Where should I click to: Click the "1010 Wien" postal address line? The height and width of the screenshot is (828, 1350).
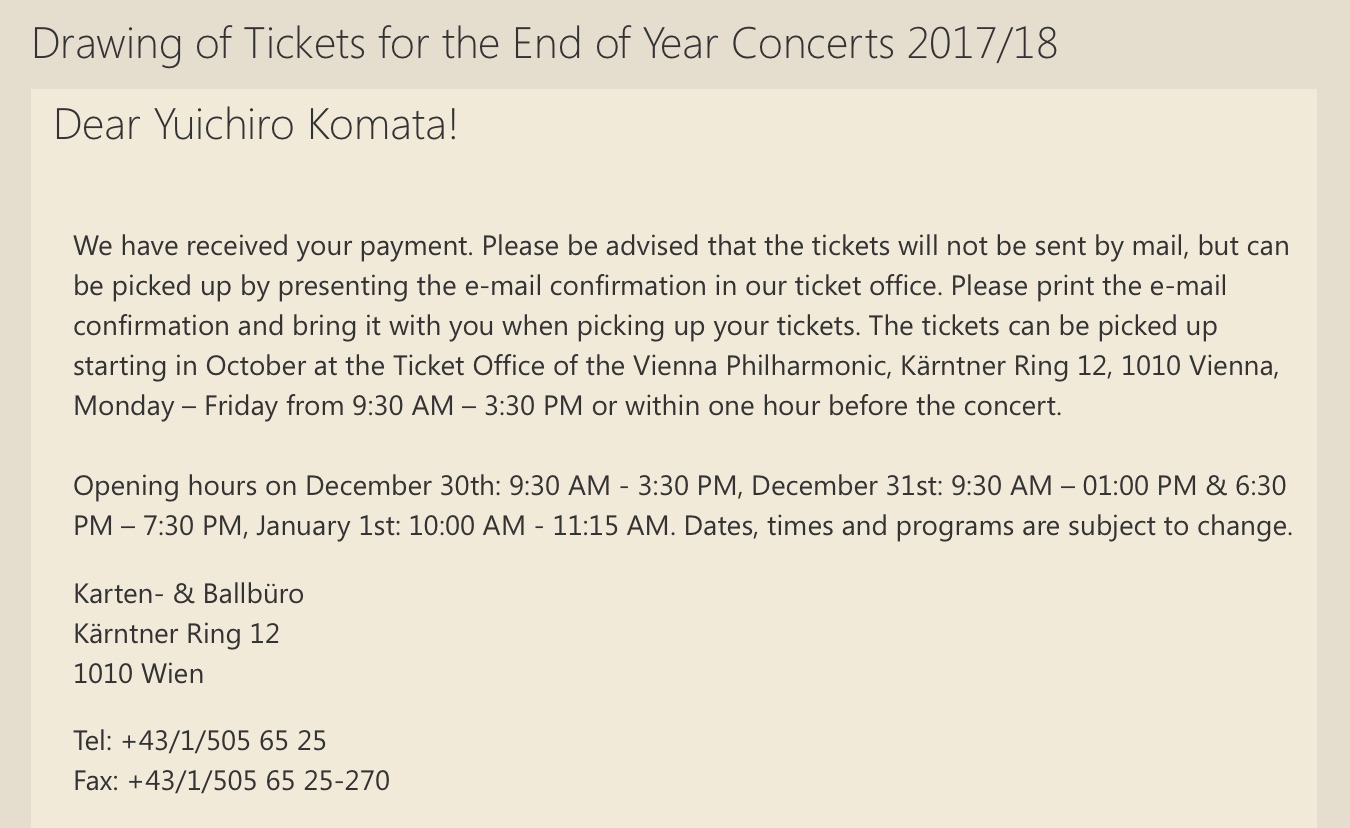[138, 674]
